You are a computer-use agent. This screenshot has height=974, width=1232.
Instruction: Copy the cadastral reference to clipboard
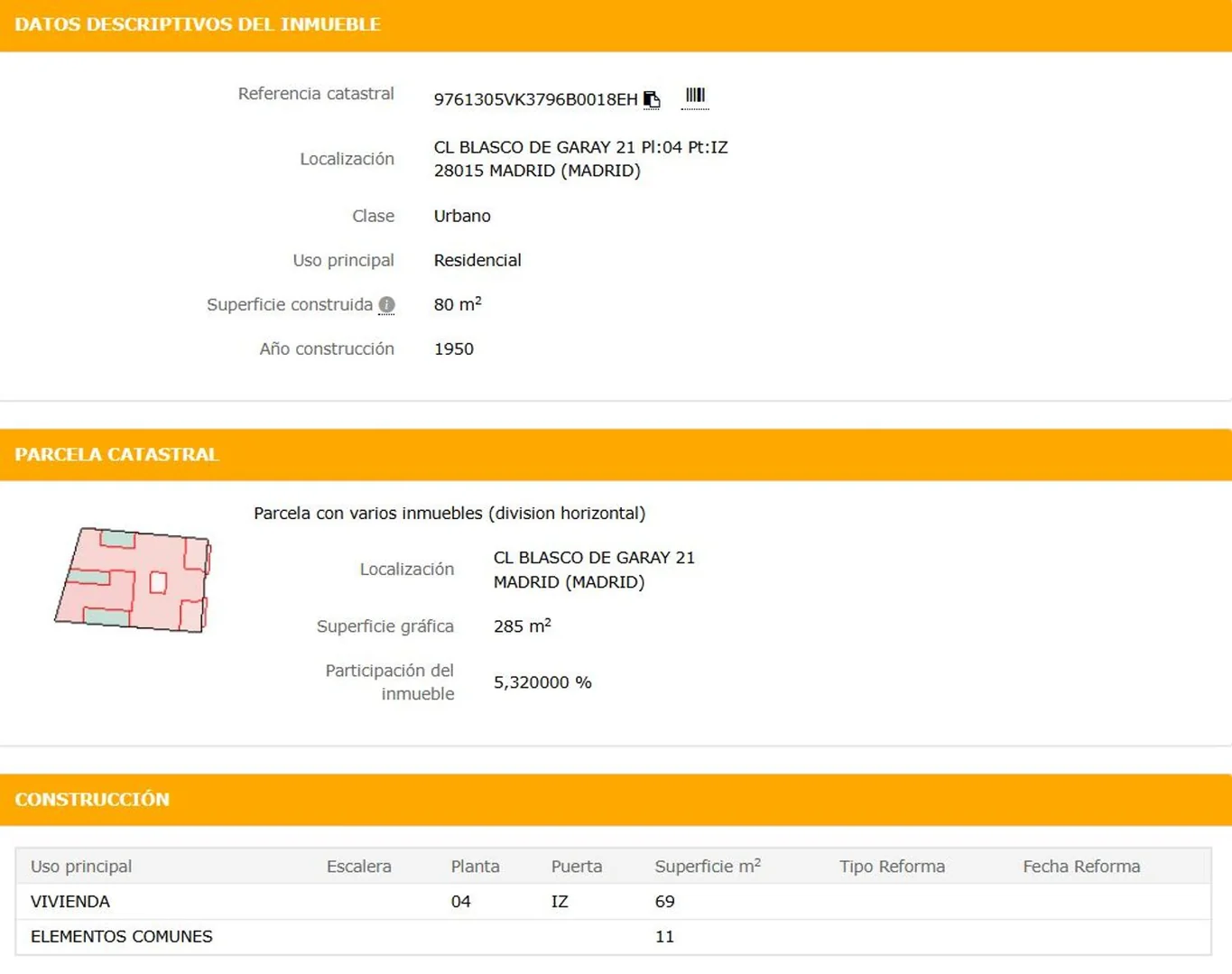[652, 99]
